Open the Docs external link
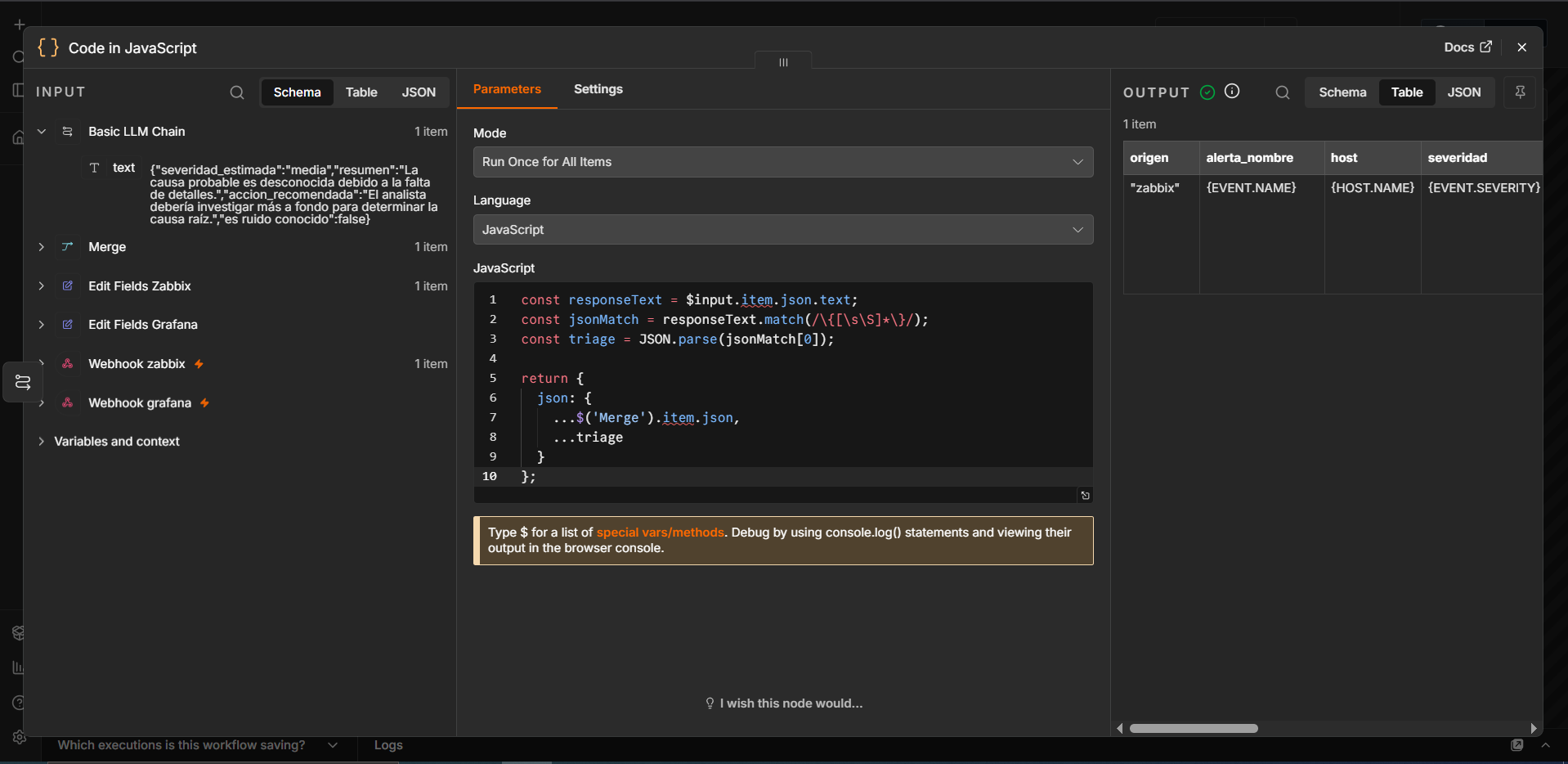The width and height of the screenshot is (1568, 764). [1467, 47]
